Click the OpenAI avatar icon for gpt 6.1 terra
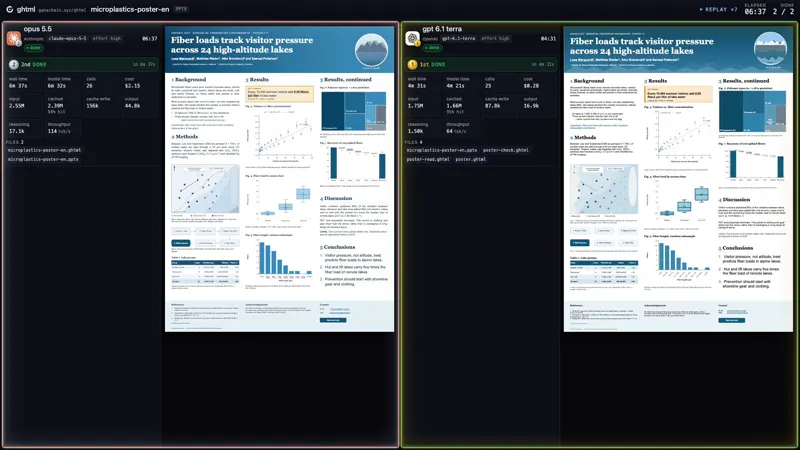This screenshot has width=800, height=450. coord(412,38)
